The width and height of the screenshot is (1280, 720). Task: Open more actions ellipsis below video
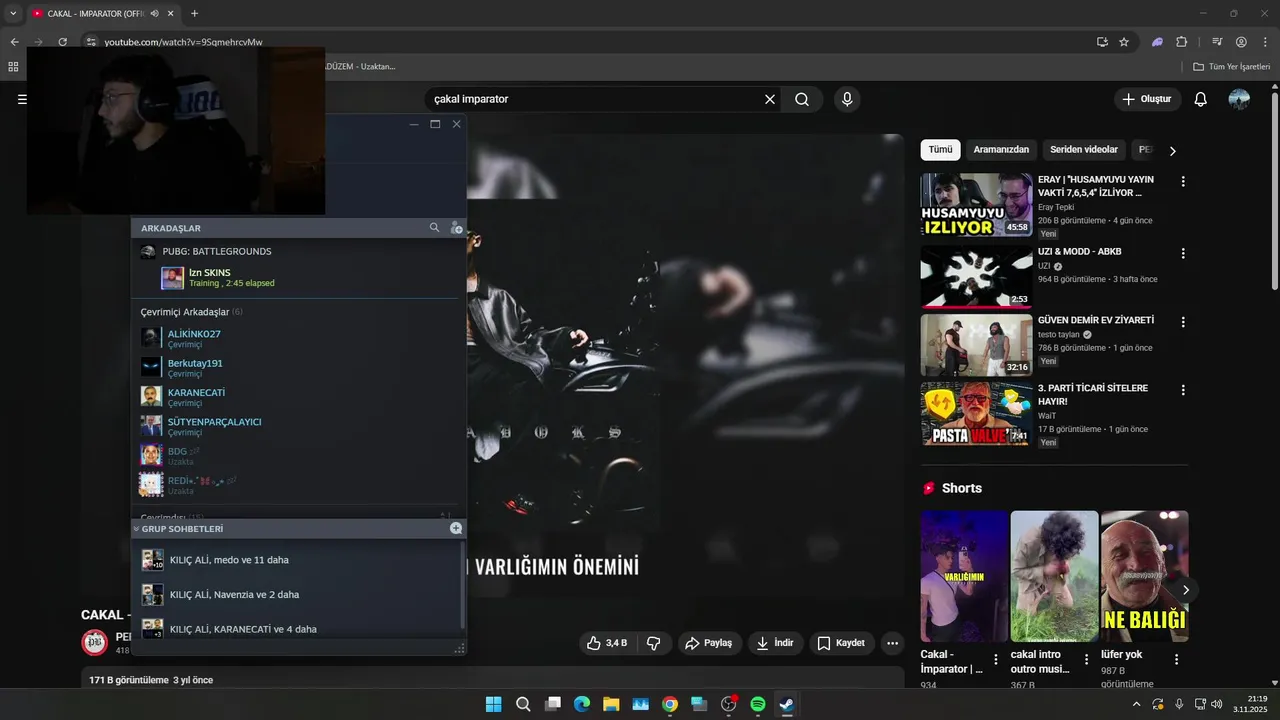[x=893, y=643]
